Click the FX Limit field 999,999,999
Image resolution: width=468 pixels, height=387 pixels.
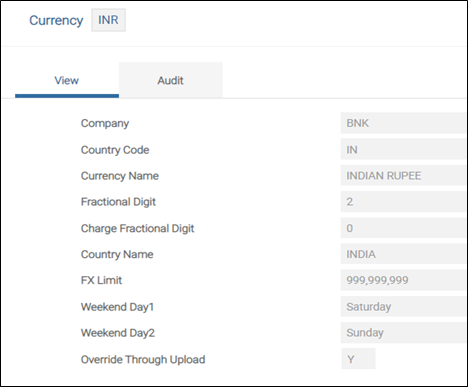click(403, 280)
